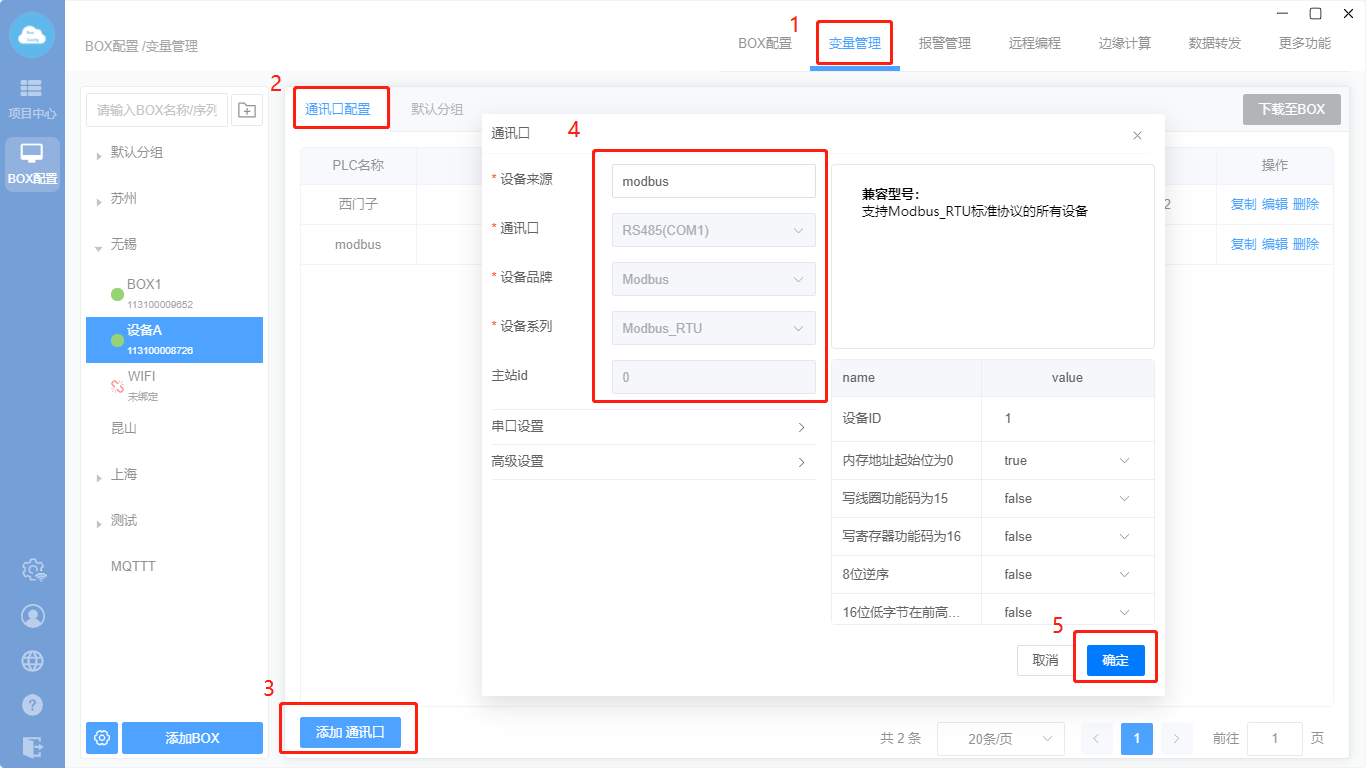Viewport: 1366px width, 768px height.
Task: Open the 项目中心 sidebar icon
Action: point(32,98)
